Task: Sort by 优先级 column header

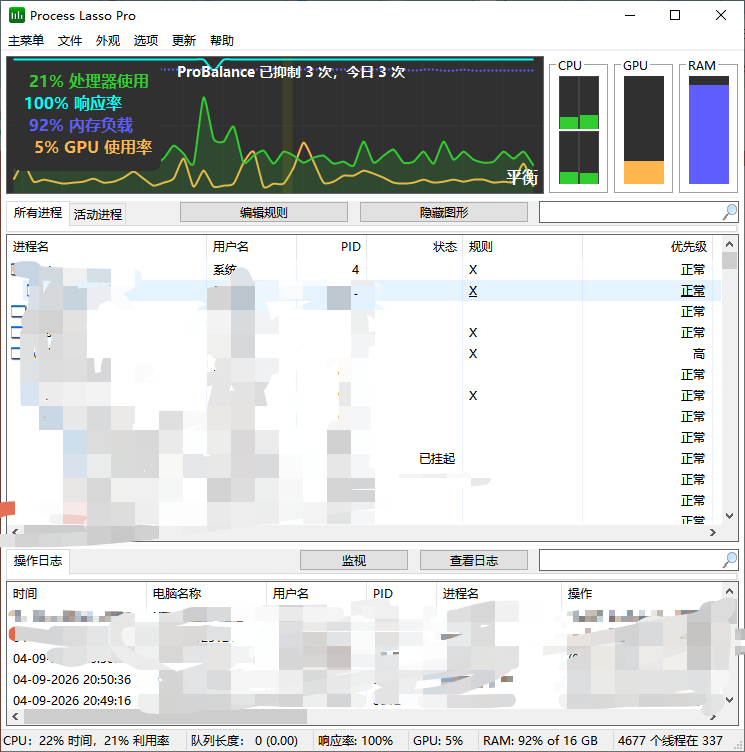Action: click(648, 247)
